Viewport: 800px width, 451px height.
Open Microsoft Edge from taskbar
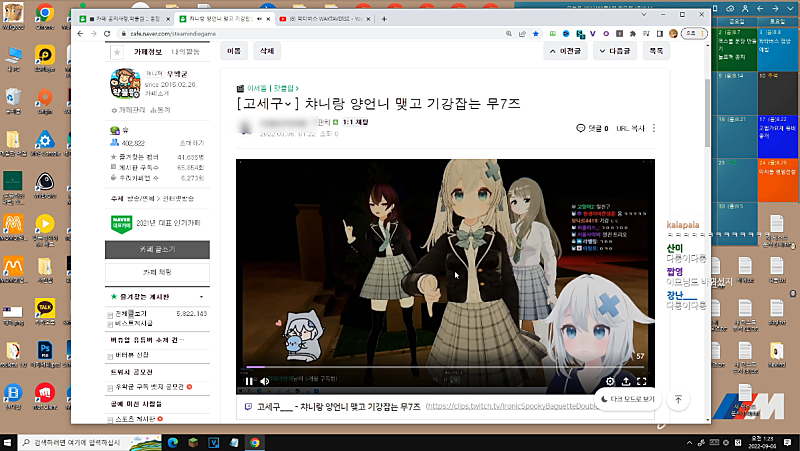tap(172, 442)
